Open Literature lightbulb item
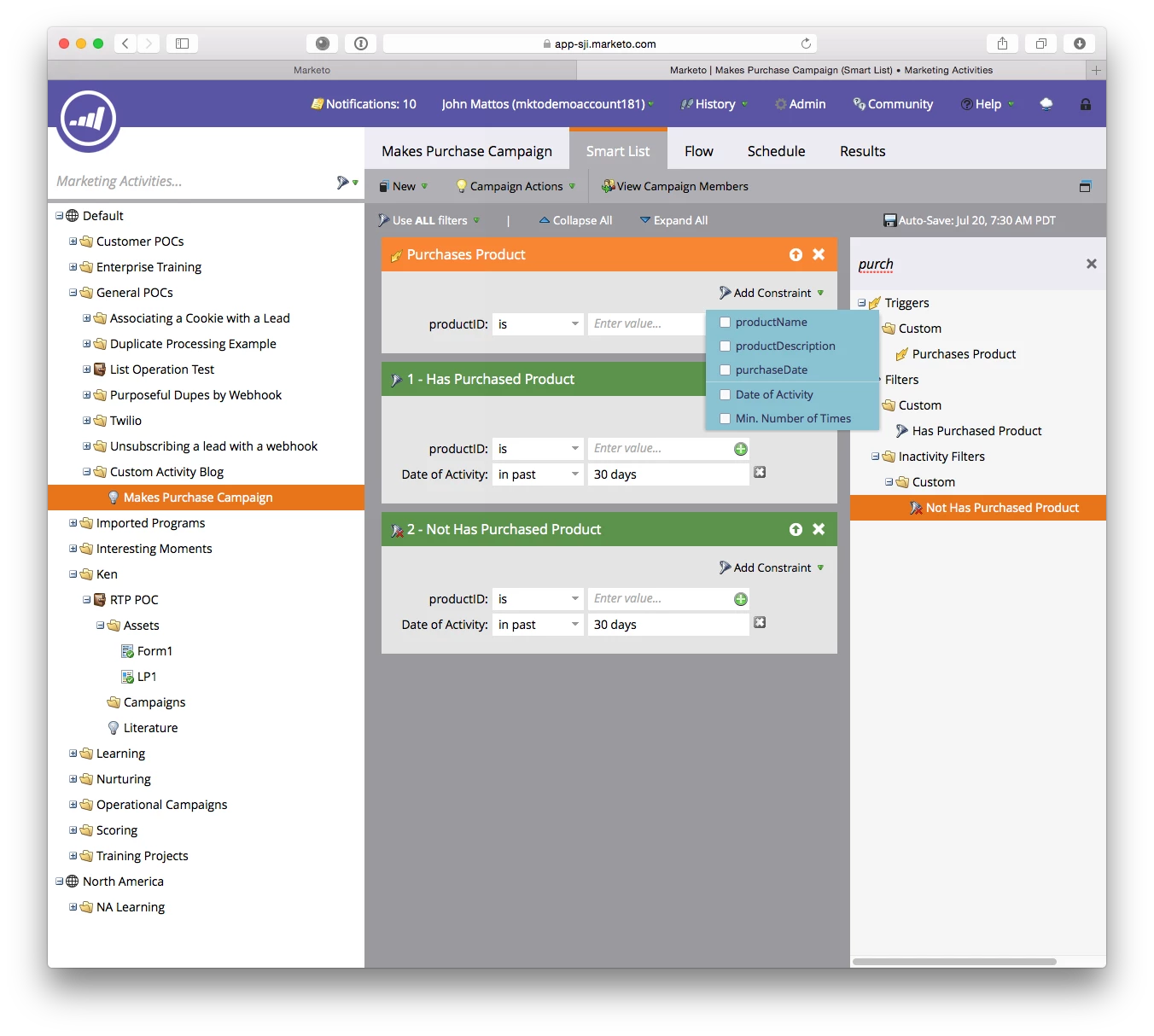This screenshot has width=1154, height=1036. (143, 728)
